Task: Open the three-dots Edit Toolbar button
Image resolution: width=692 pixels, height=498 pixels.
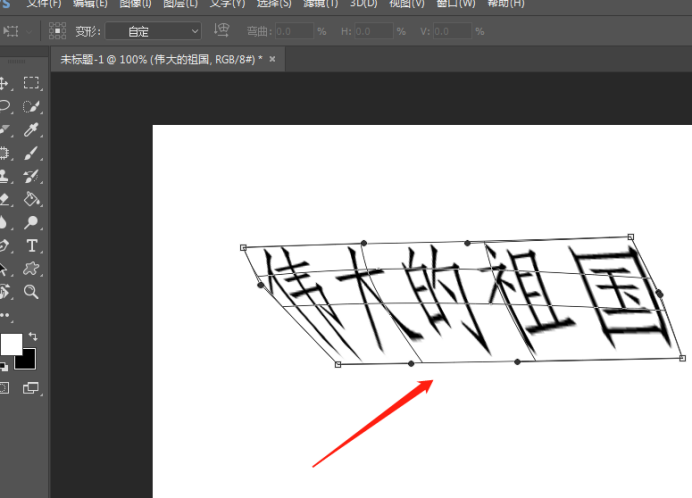Action: click(x=5, y=315)
